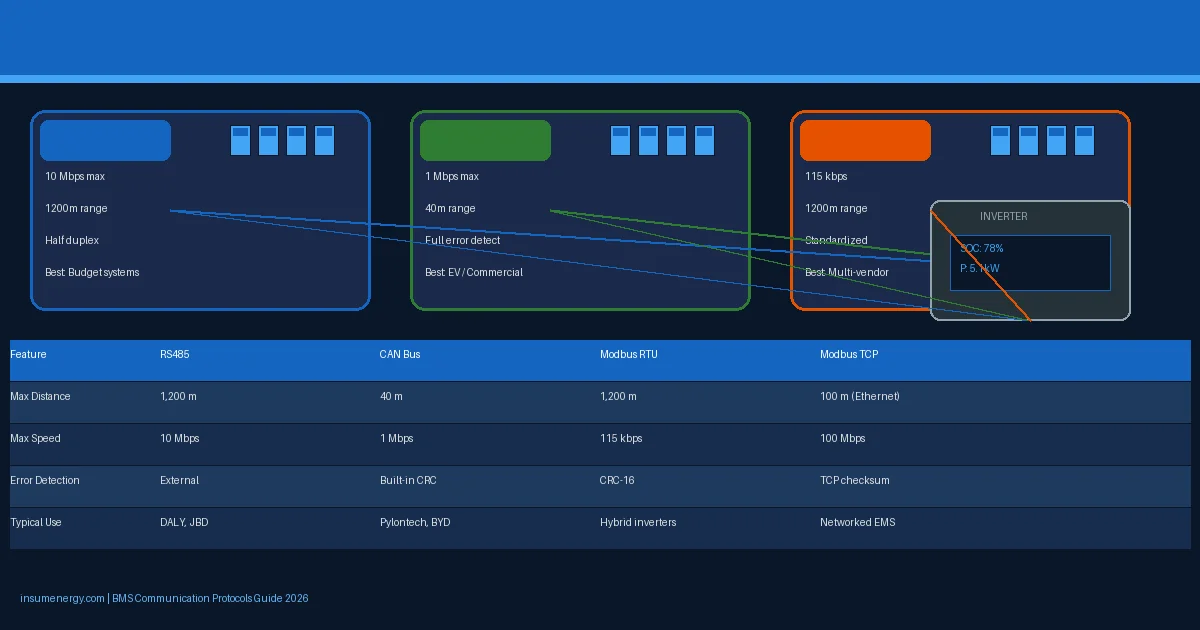Viewport: 1200px width, 630px height.
Task: Click "Standardized" in the orange card
Action: click(836, 240)
